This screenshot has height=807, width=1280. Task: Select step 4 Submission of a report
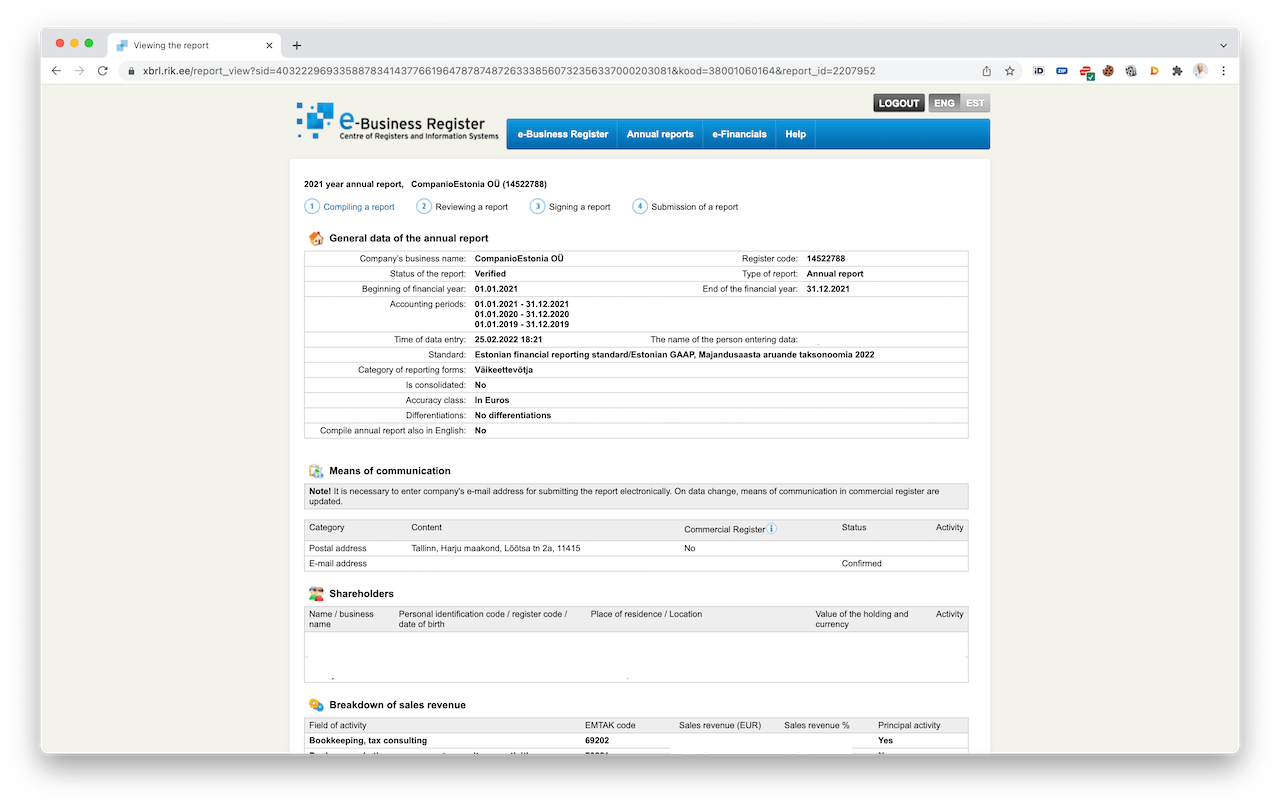pos(639,206)
